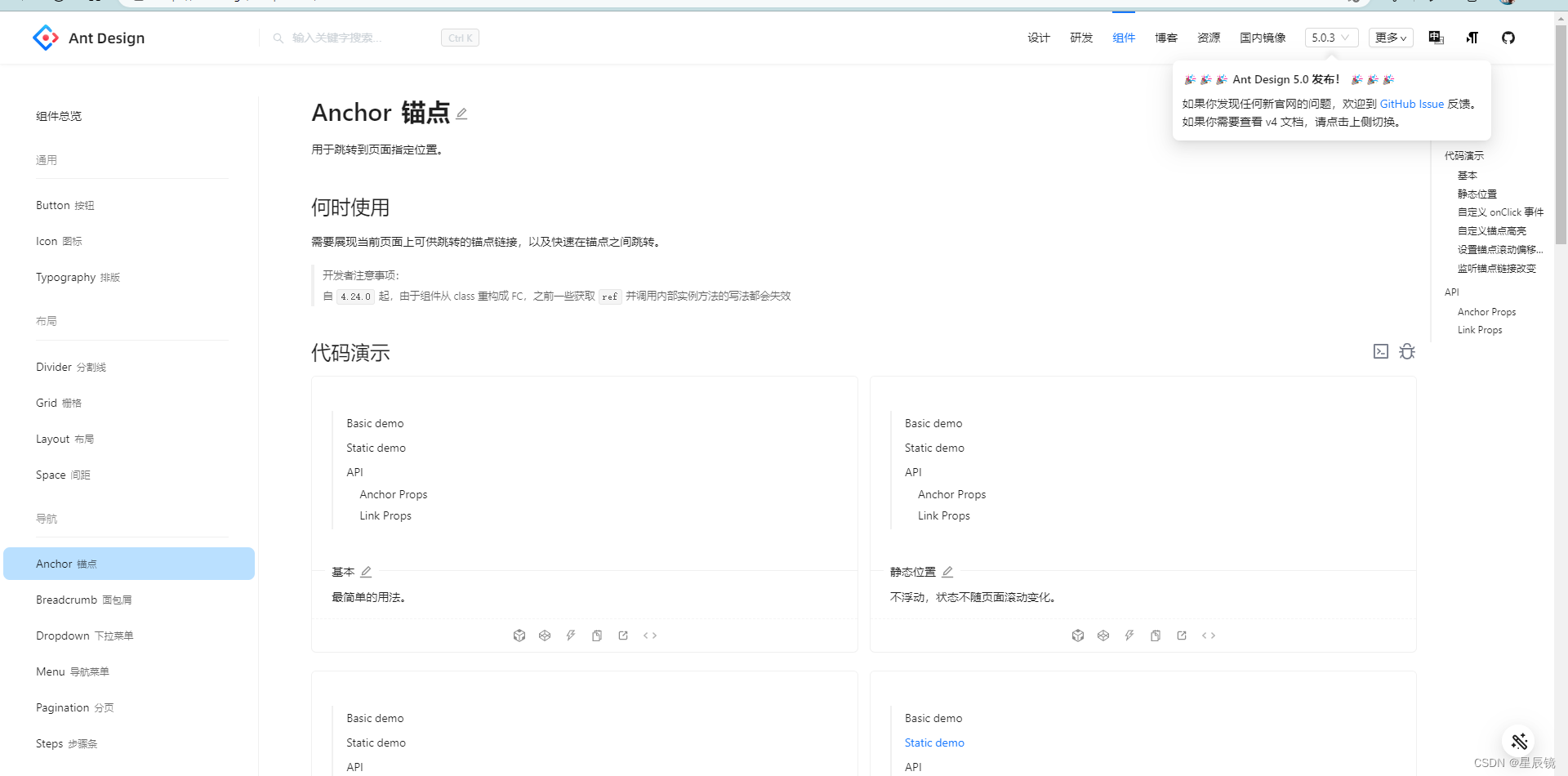Expand all code with the icon beside 代码演示
Screen dimensions: 1568x776
[x=1381, y=351]
